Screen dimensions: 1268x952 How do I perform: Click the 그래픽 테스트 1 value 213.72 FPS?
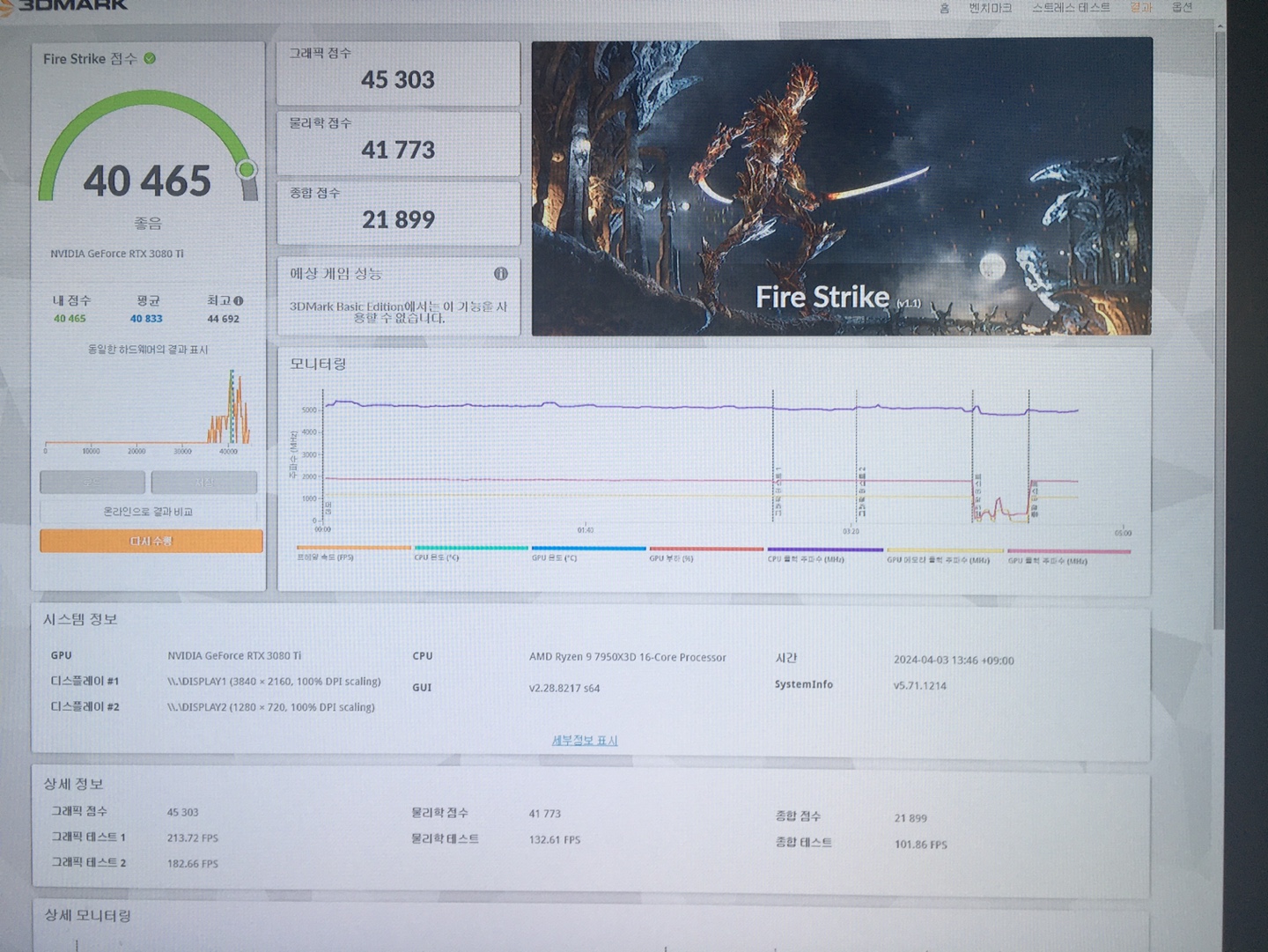tap(193, 838)
